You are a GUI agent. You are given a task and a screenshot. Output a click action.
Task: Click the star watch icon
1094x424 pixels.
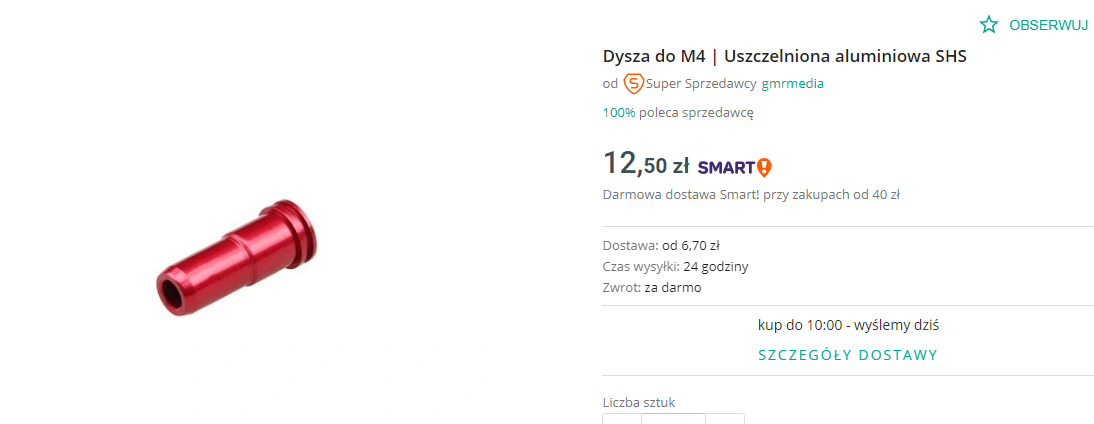(988, 25)
